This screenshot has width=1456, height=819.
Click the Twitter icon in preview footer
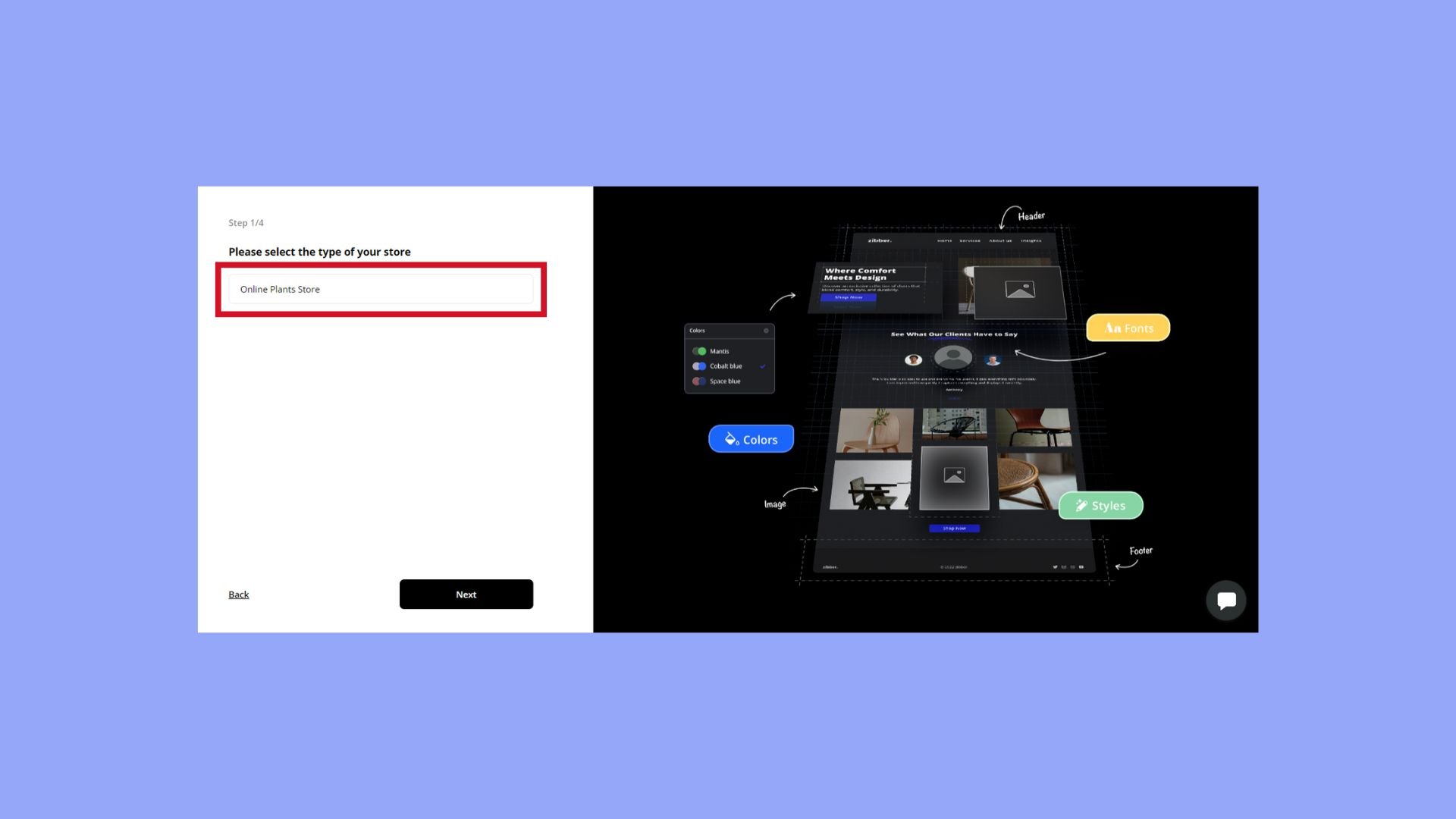click(x=1055, y=566)
